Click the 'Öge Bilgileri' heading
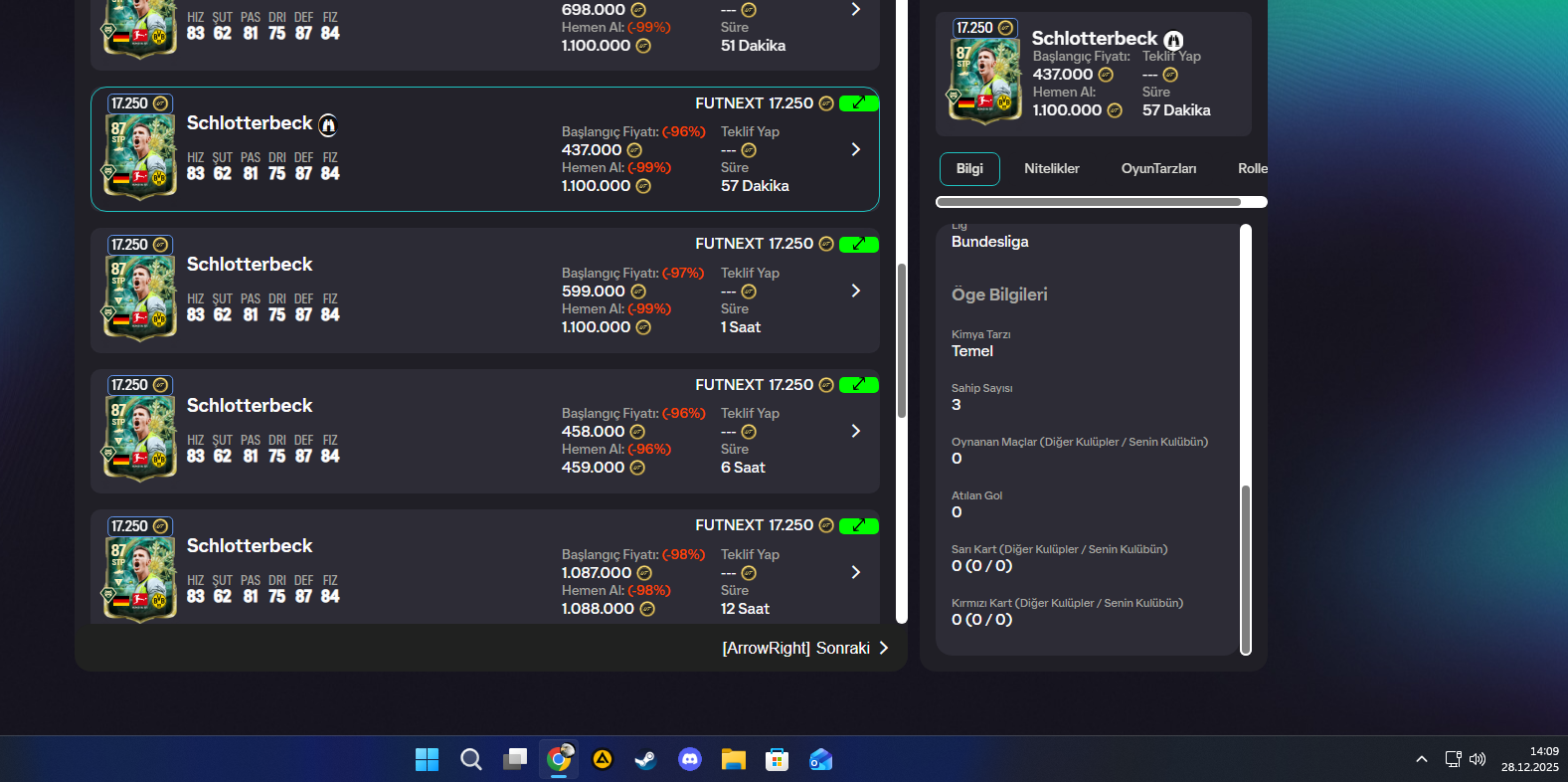This screenshot has height=782, width=1568. point(999,294)
